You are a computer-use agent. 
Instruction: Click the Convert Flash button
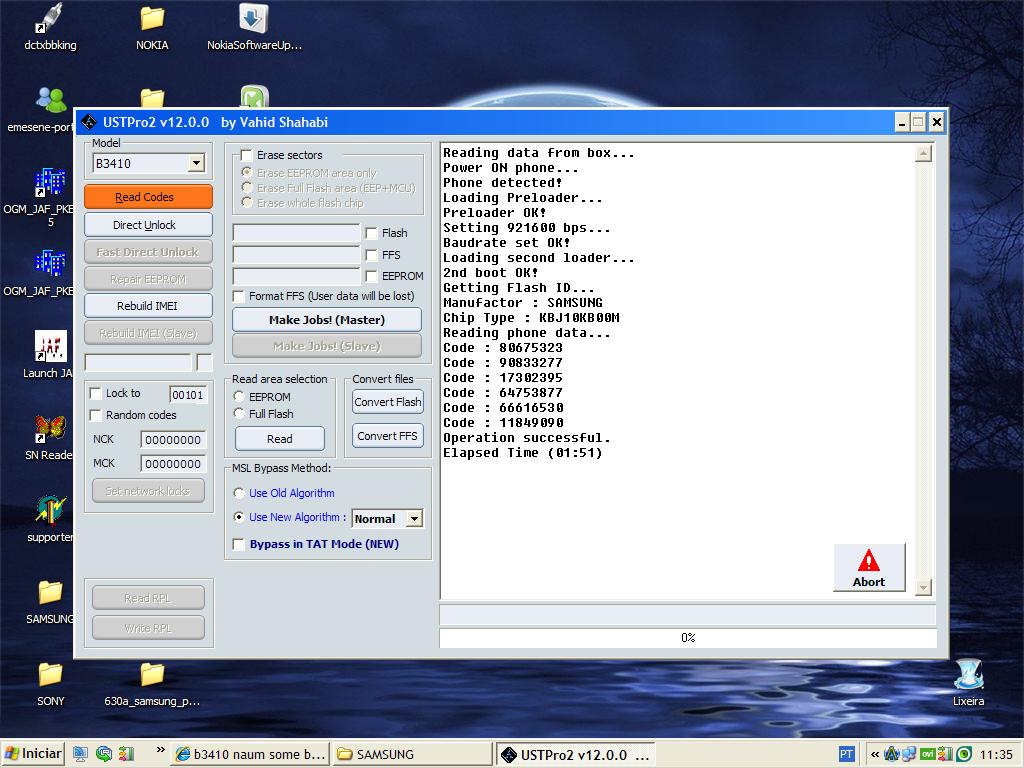pos(388,402)
